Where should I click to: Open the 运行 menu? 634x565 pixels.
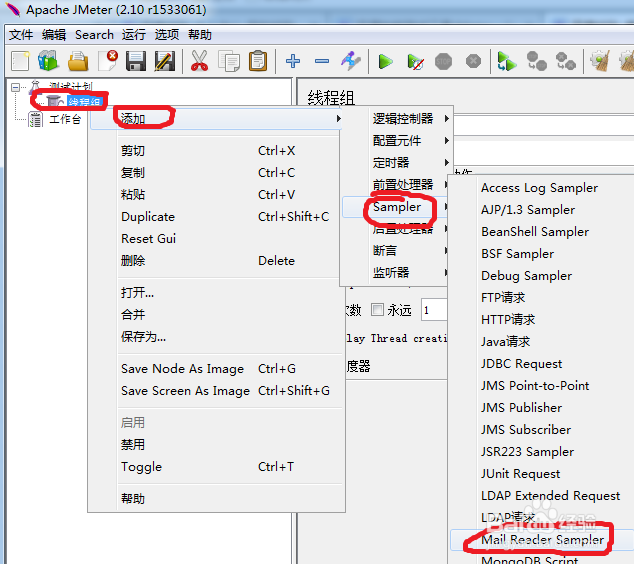click(134, 35)
